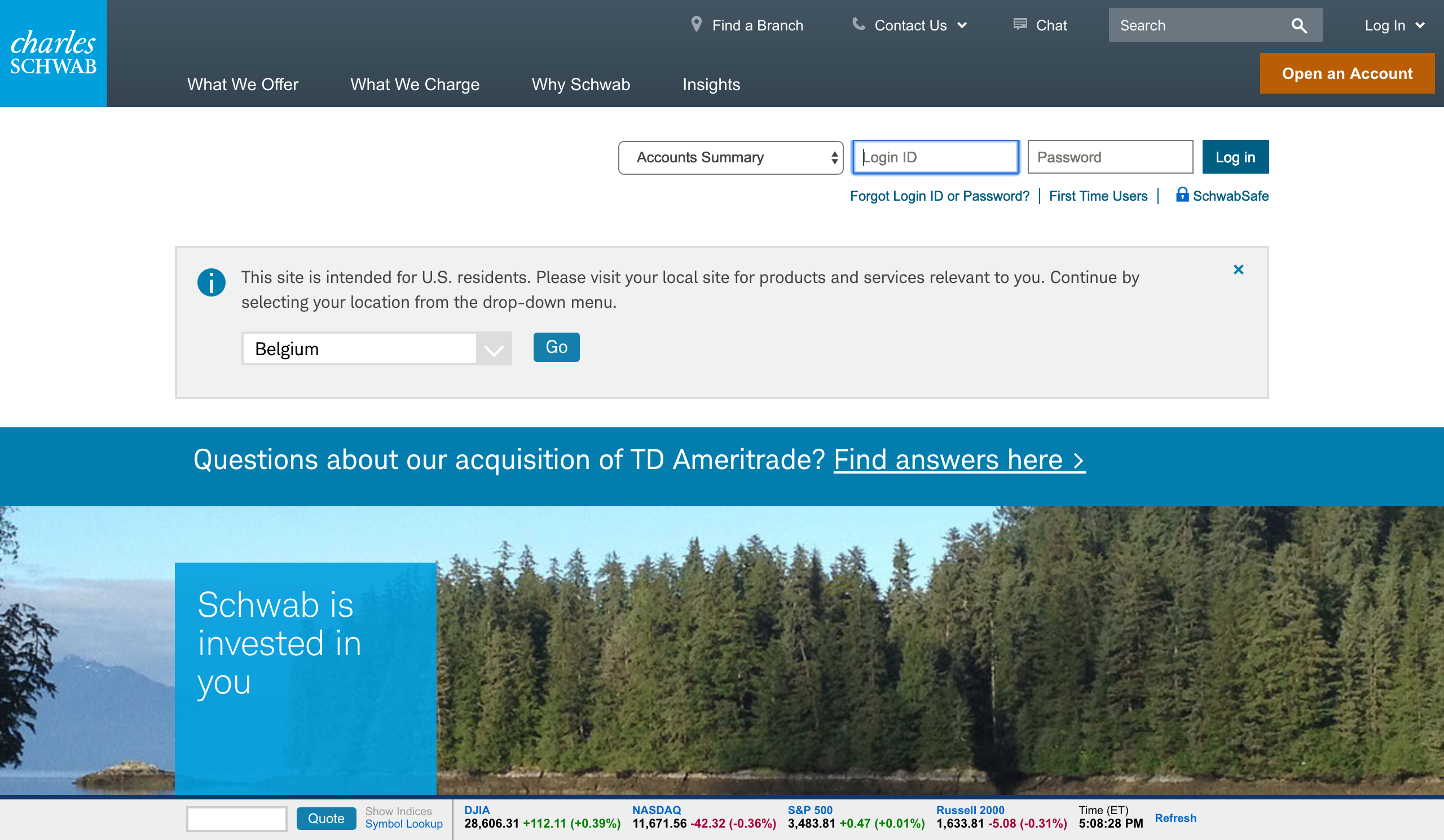Open the First Time Users link
The height and width of the screenshot is (840, 1444).
[1098, 196]
